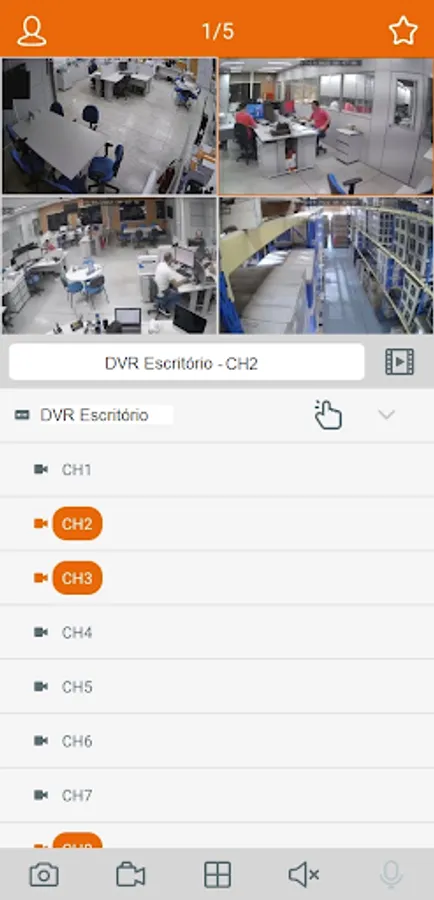
Task: Change the grid layout with the split-view icon
Action: 218,875
